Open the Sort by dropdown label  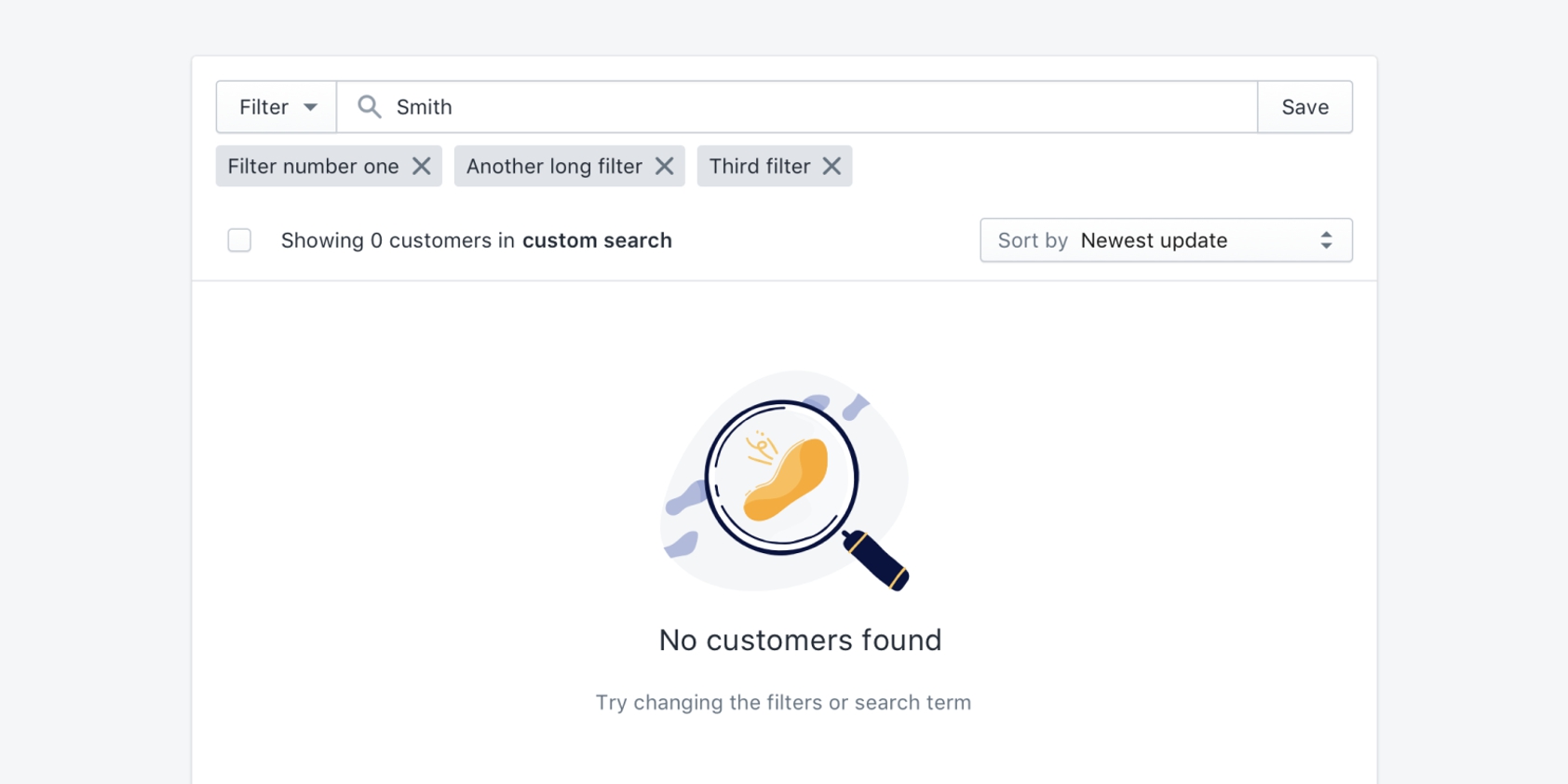point(1032,240)
